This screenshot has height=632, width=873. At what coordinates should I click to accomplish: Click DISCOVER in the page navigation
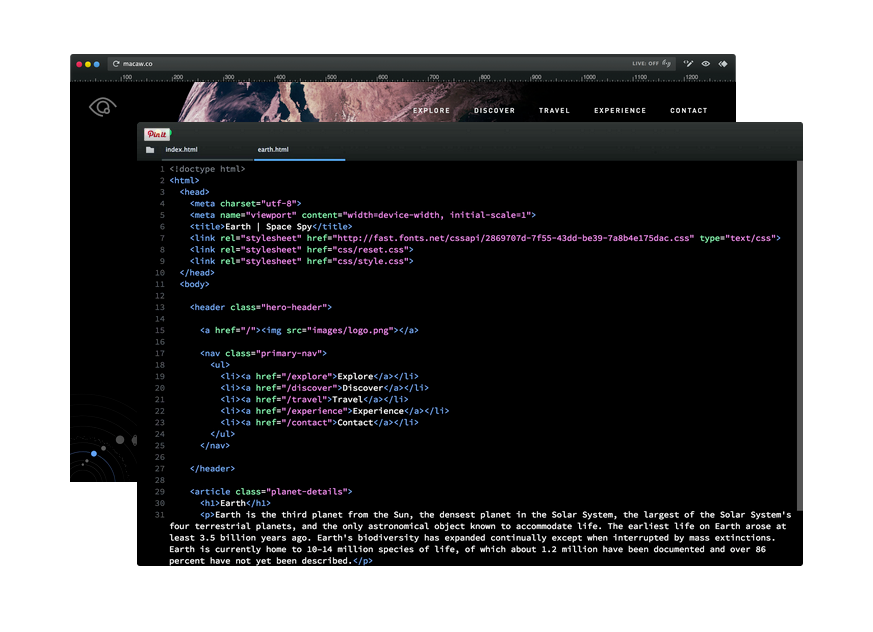point(494,110)
